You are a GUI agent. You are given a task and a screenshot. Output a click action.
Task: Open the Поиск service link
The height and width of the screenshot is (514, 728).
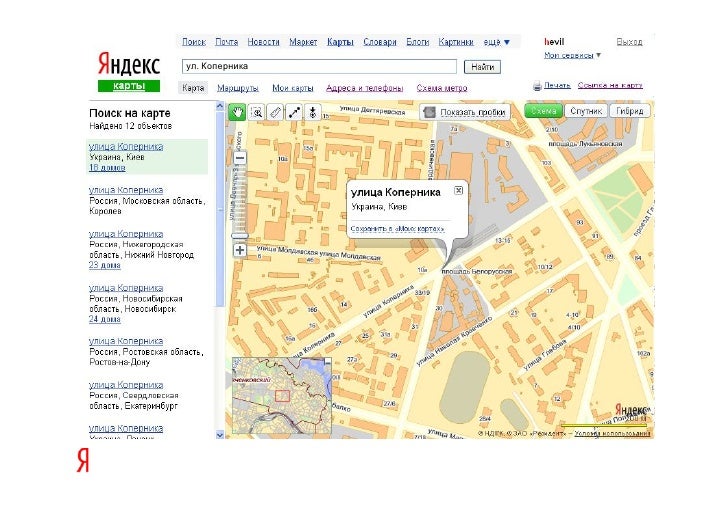[194, 42]
